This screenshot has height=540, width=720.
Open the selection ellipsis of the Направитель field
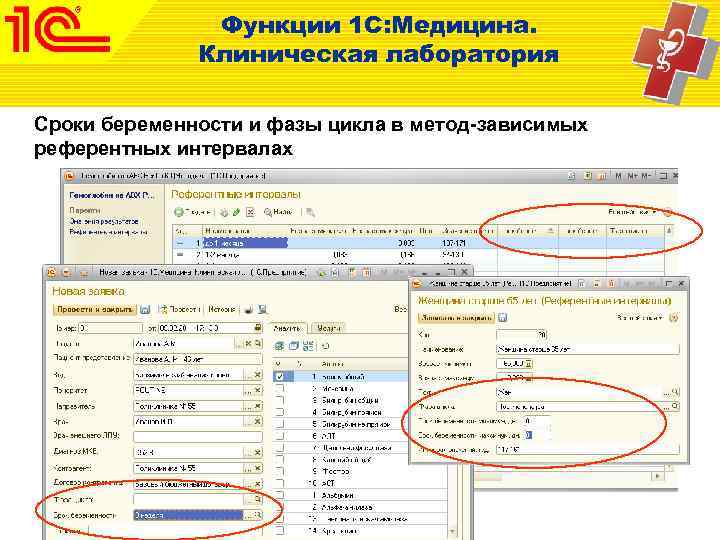(x=248, y=406)
